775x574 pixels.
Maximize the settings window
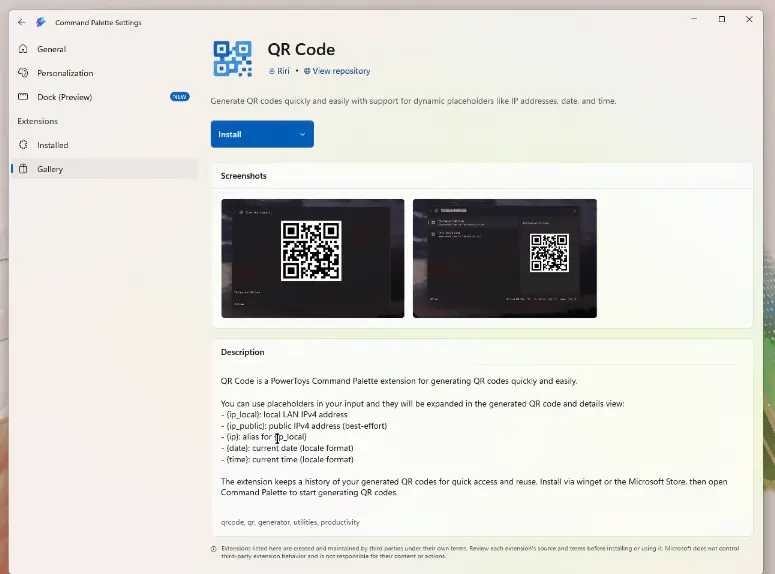pyautogui.click(x=722, y=19)
